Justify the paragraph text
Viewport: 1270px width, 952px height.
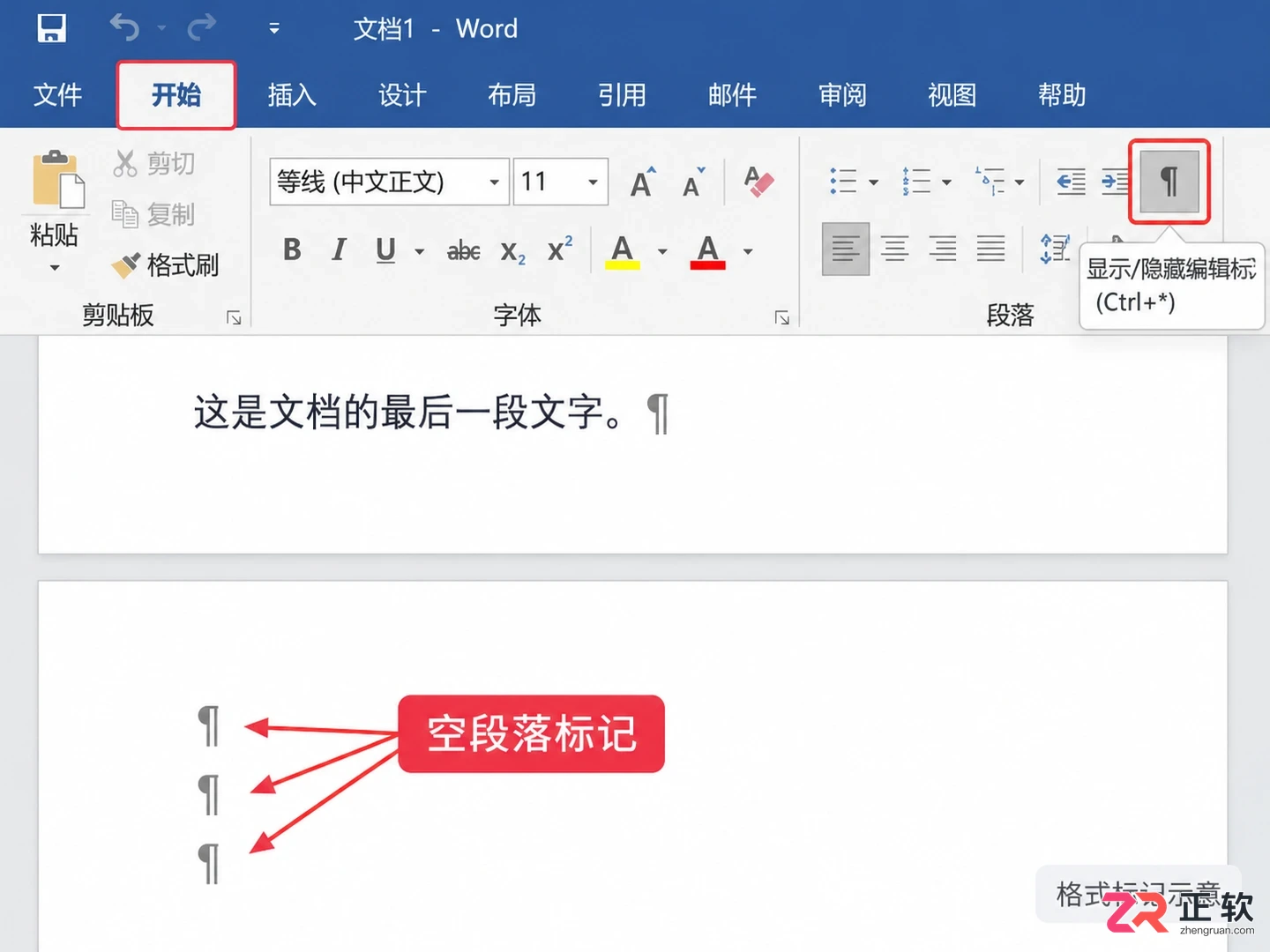tap(990, 249)
